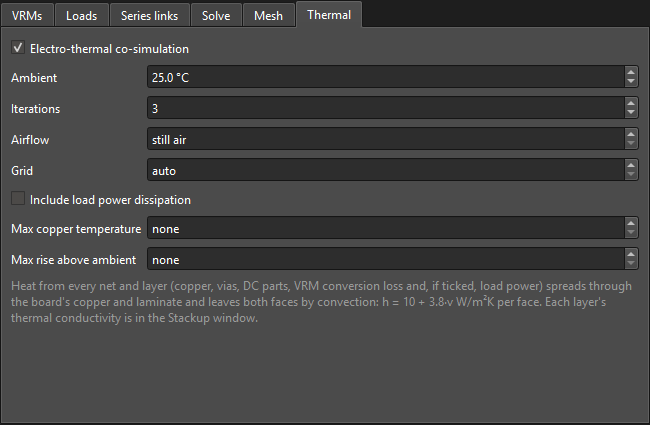
Task: Click the heat convection help description text
Action: 322,302
